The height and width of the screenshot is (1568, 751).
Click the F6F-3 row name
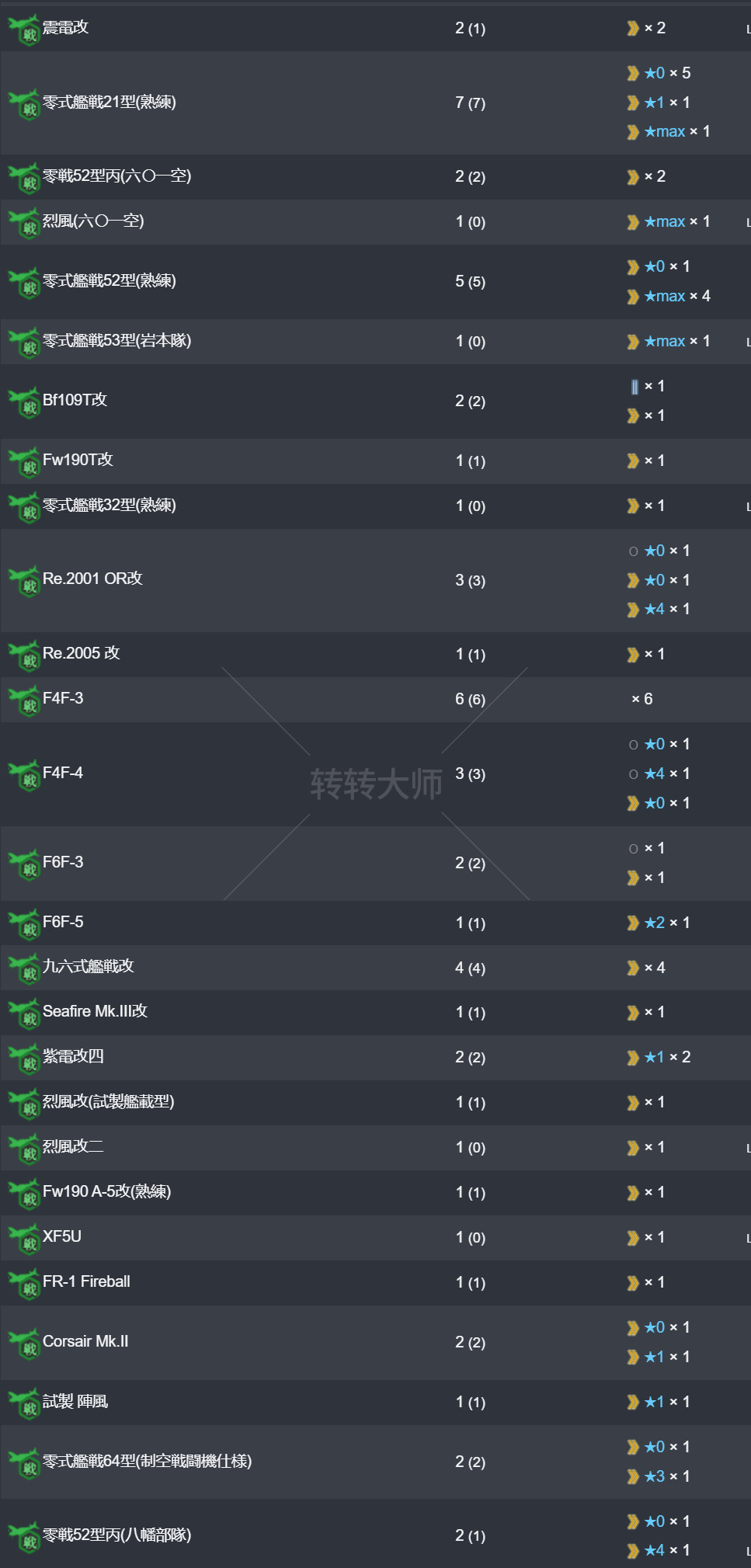pos(63,862)
